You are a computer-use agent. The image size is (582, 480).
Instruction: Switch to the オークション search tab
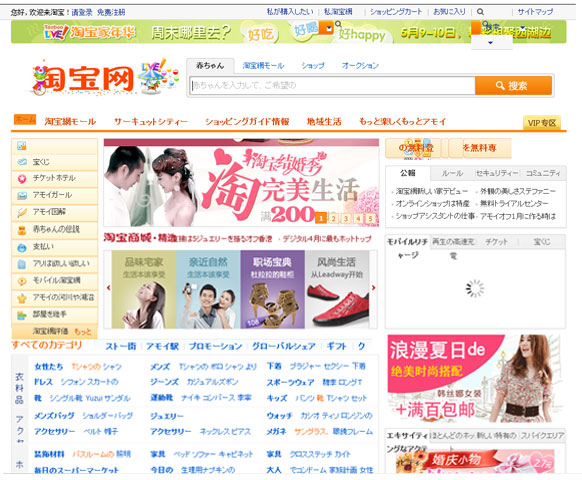360,66
